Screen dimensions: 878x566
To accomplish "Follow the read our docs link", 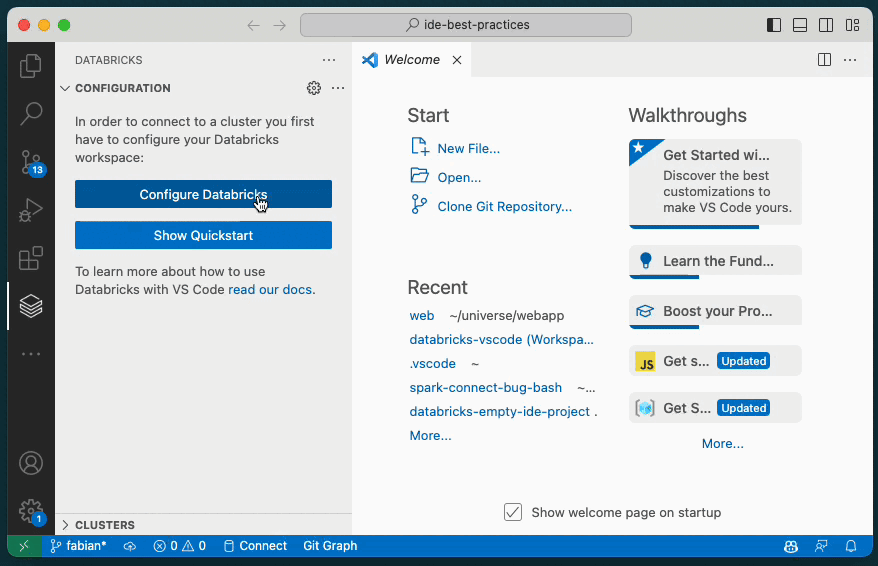I will (270, 289).
